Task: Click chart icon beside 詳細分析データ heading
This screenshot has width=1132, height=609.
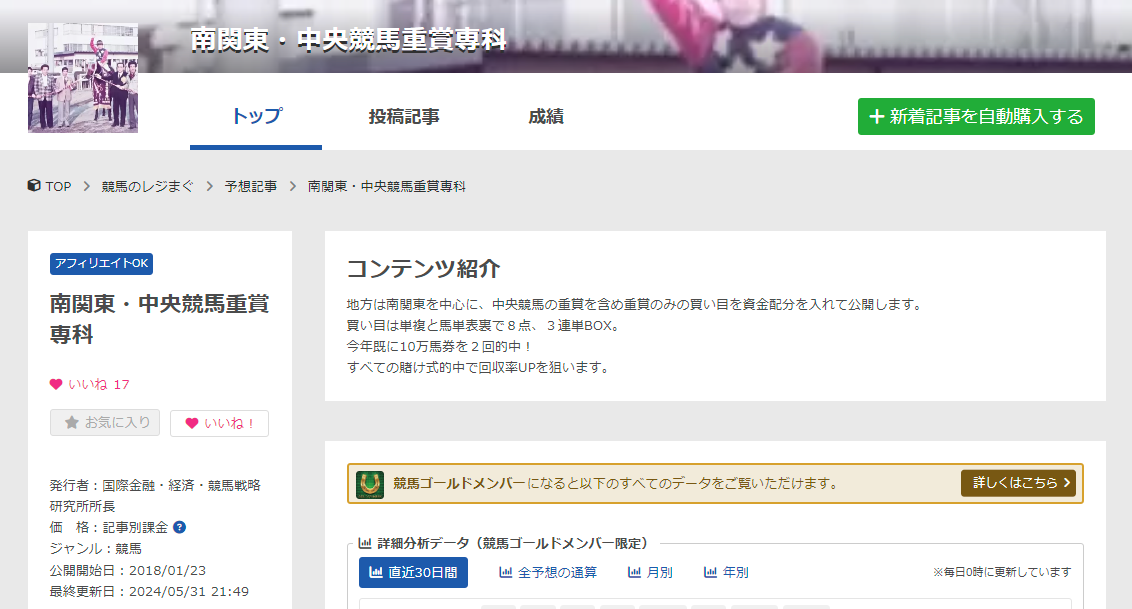Action: point(365,543)
